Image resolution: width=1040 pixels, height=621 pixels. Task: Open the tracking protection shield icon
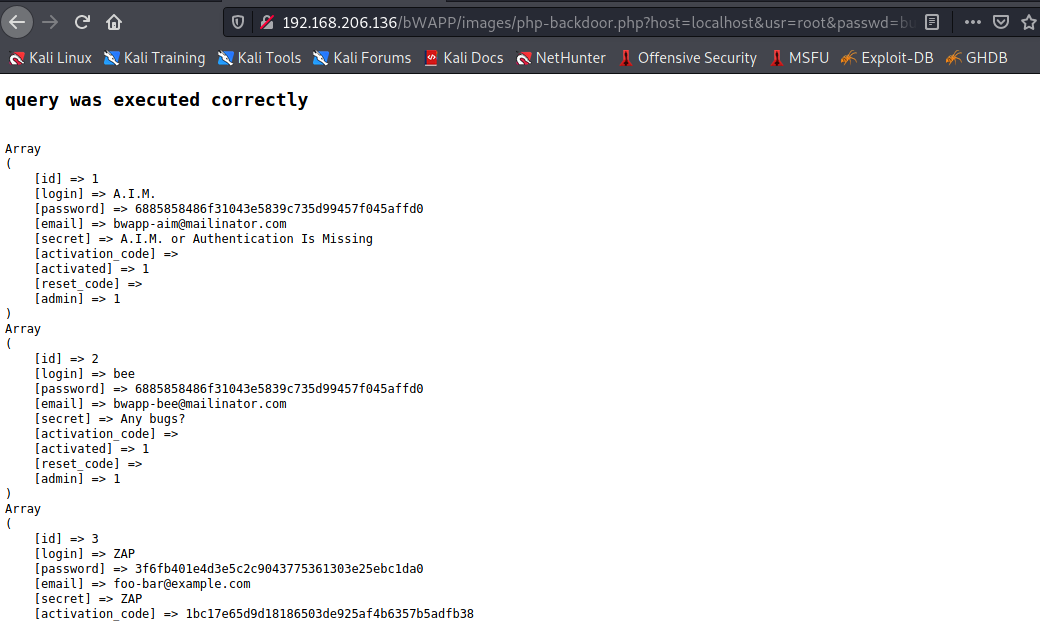pos(237,23)
